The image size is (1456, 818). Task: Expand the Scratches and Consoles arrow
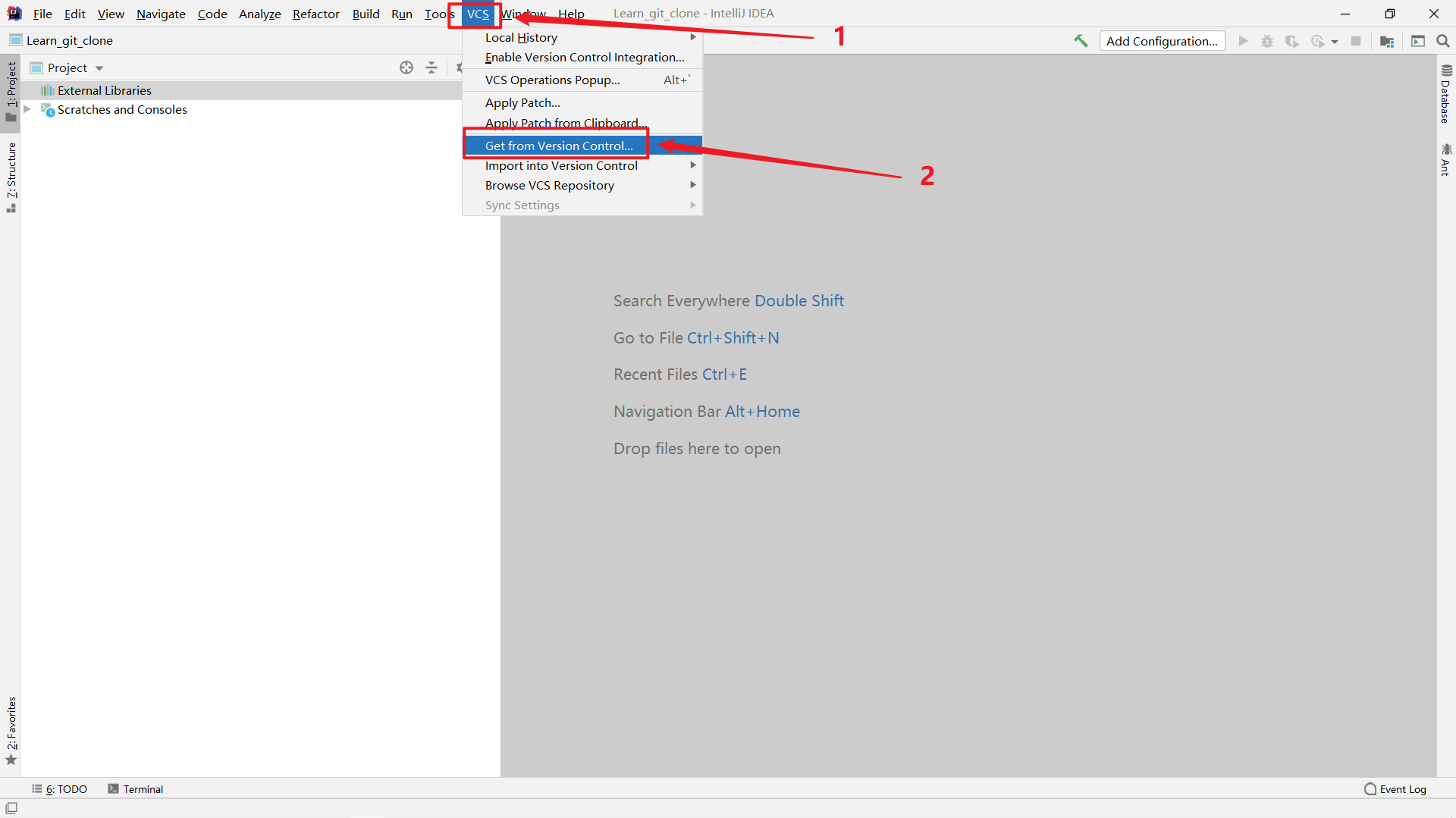pyautogui.click(x=27, y=109)
